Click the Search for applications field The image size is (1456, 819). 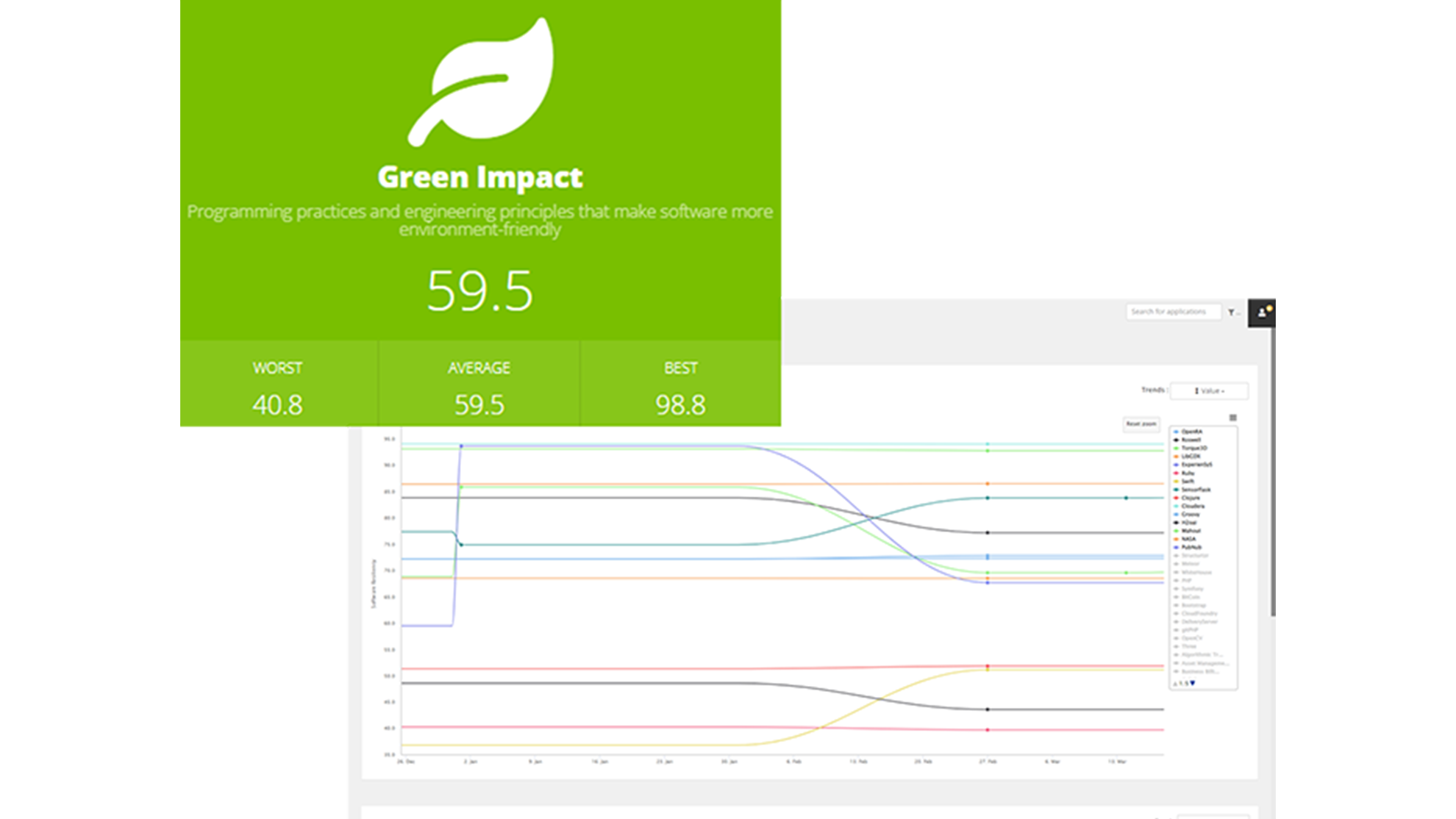click(1174, 312)
